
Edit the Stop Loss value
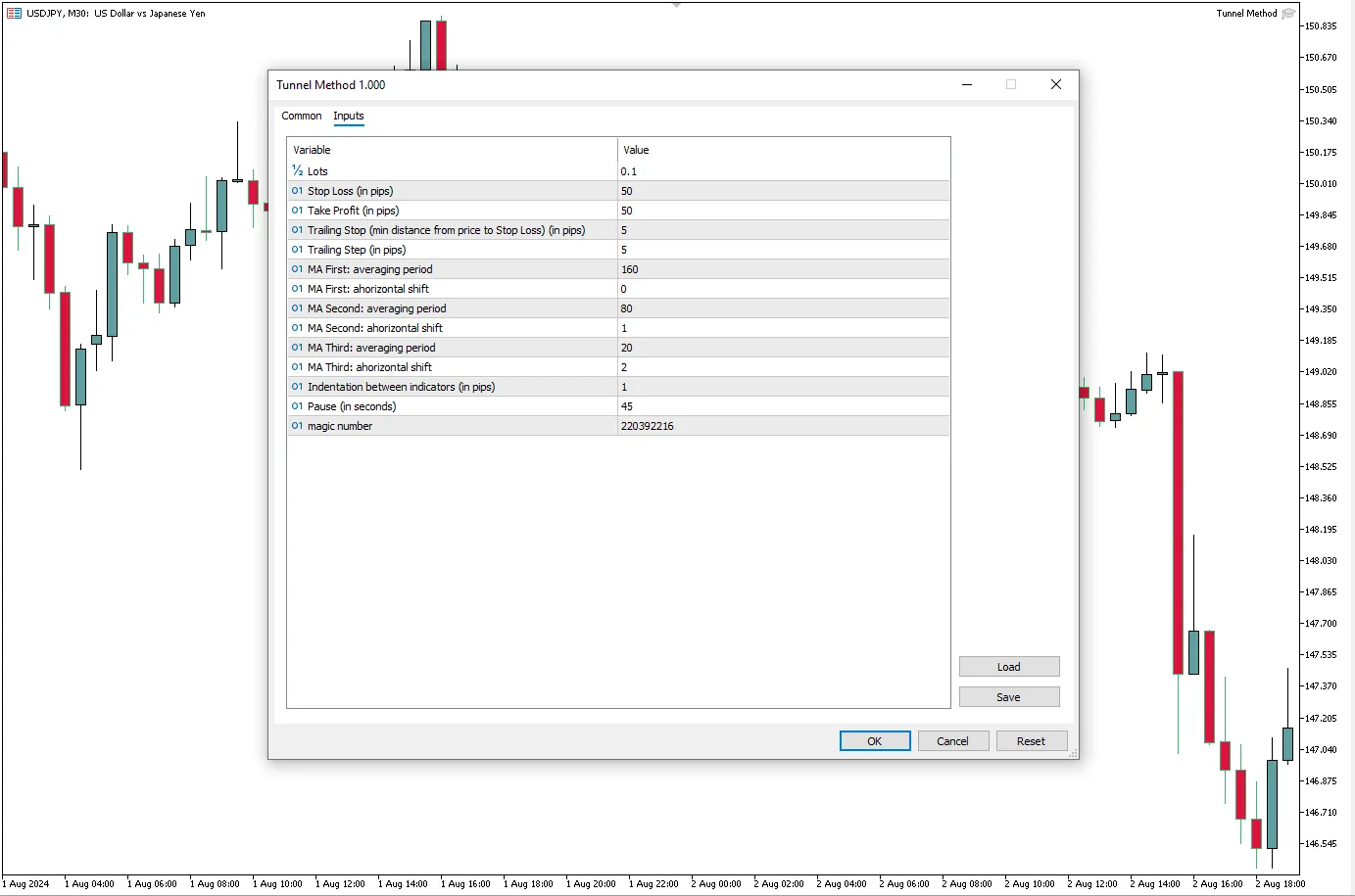tap(784, 191)
